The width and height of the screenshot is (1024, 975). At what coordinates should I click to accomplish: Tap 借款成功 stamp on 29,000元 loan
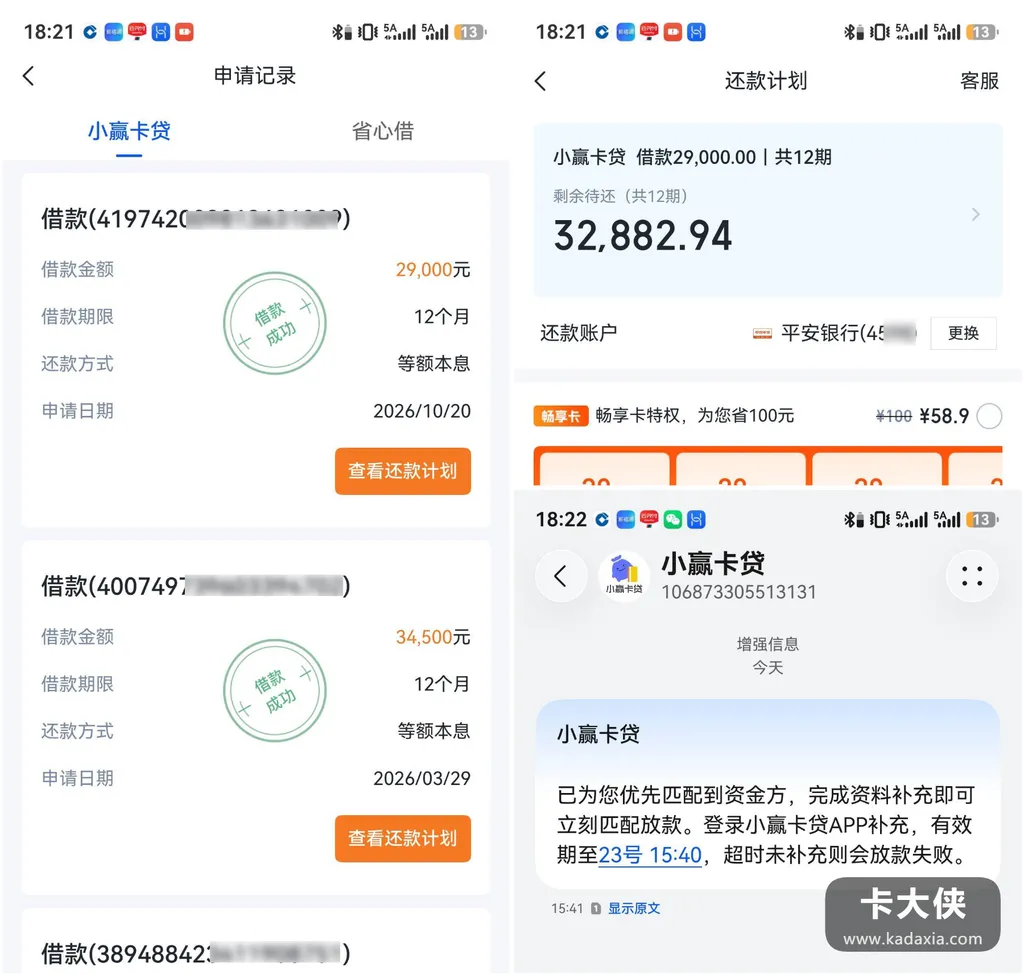click(x=275, y=323)
